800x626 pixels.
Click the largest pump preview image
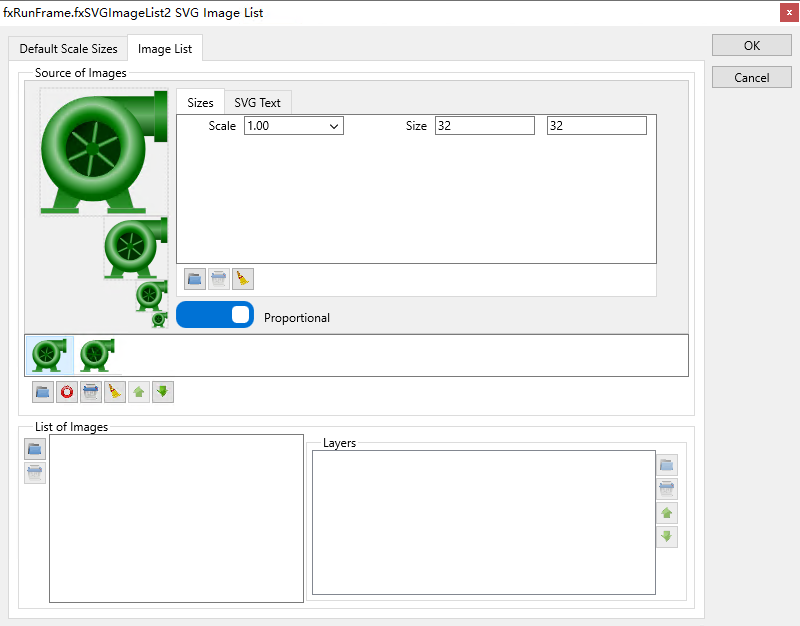coord(104,152)
